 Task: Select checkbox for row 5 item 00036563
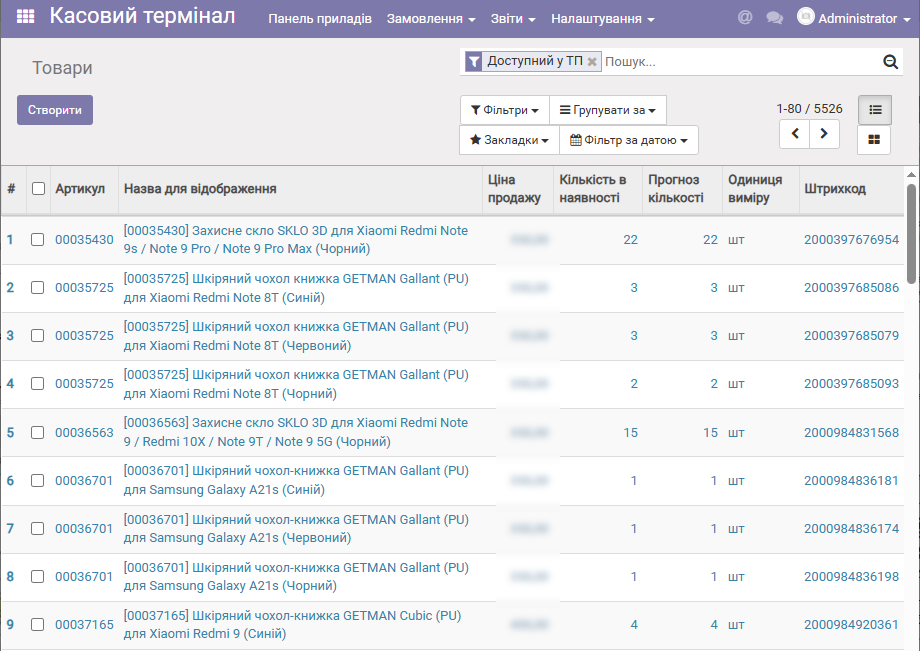[38, 433]
